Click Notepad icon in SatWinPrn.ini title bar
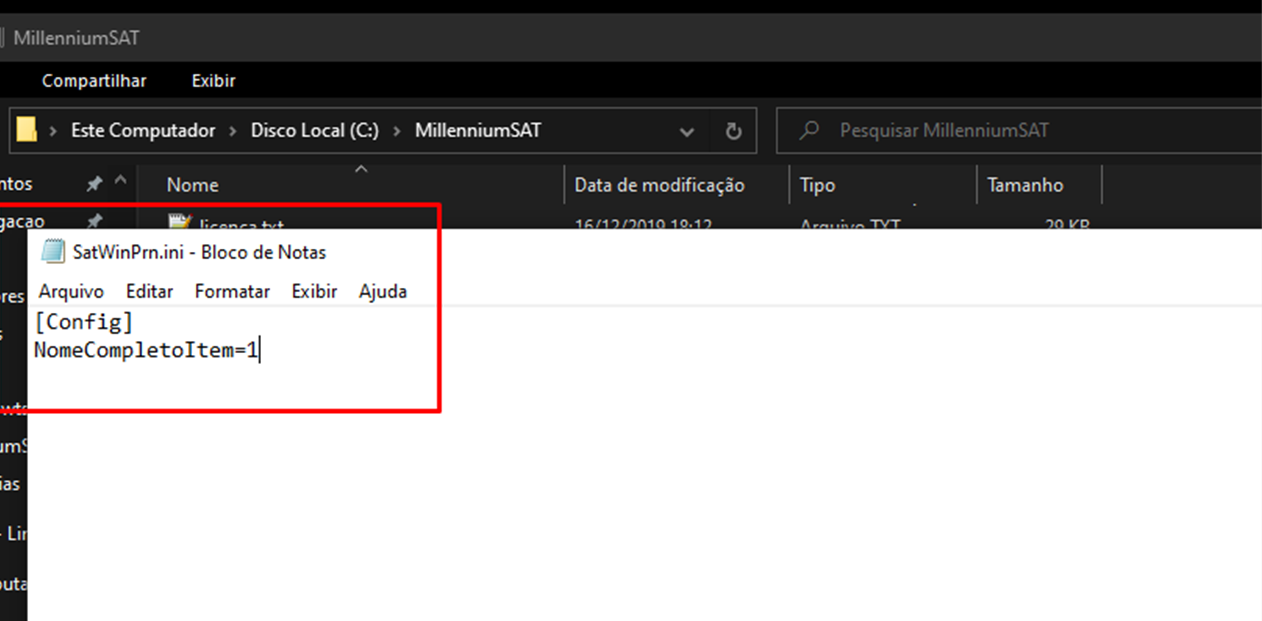Viewport: 1262px width, 621px height. [52, 252]
